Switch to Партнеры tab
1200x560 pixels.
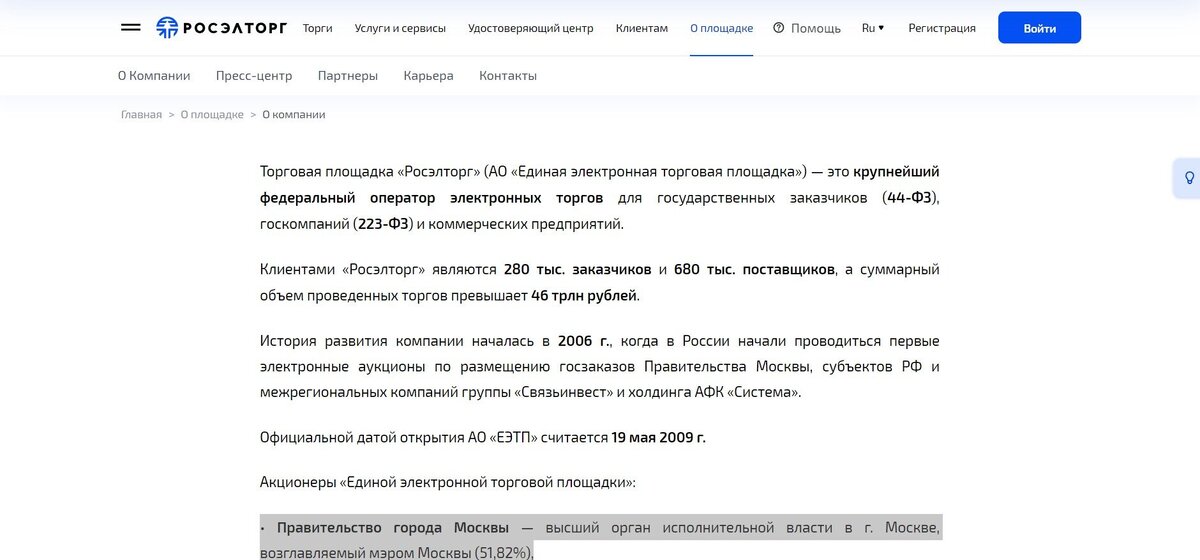tap(348, 76)
